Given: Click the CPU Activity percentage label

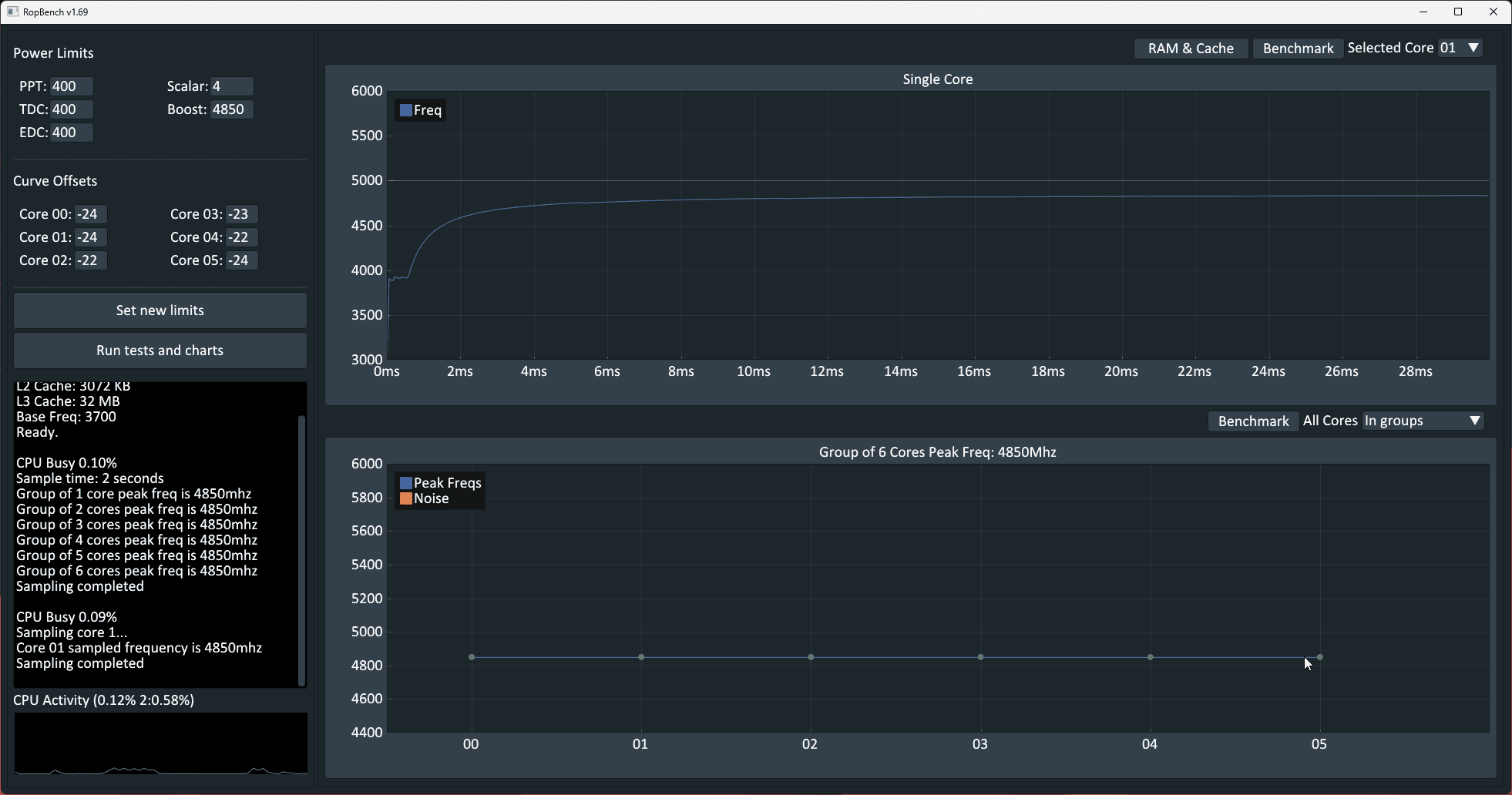Looking at the screenshot, I should (x=104, y=700).
